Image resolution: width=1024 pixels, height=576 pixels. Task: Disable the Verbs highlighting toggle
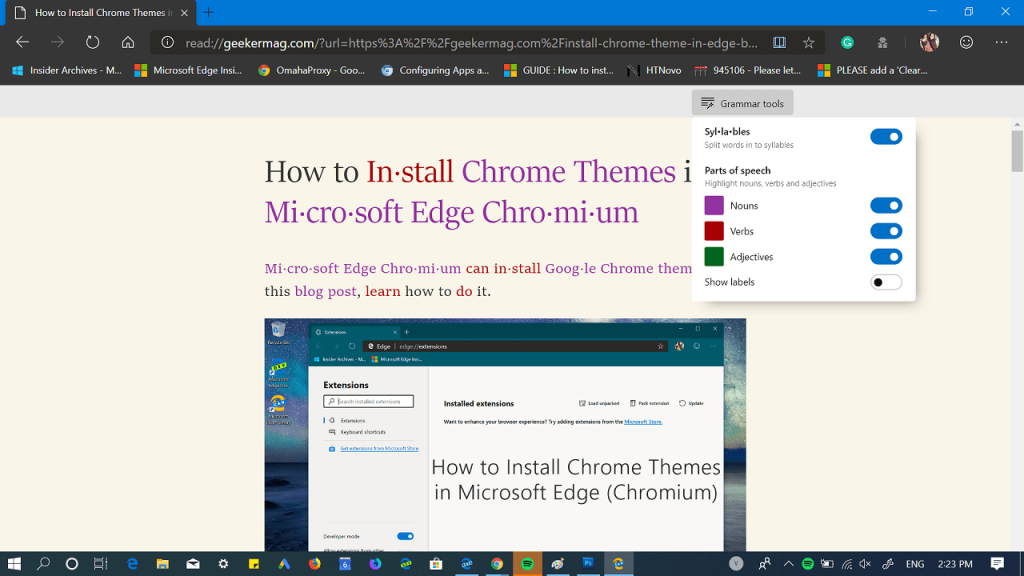click(886, 231)
